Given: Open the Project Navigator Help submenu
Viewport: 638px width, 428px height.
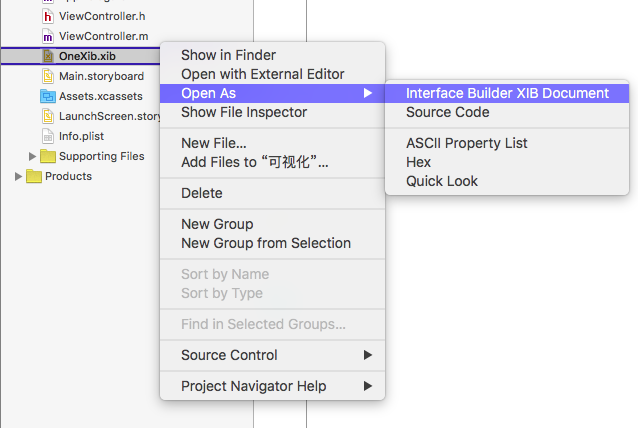Looking at the screenshot, I should pyautogui.click(x=272, y=386).
